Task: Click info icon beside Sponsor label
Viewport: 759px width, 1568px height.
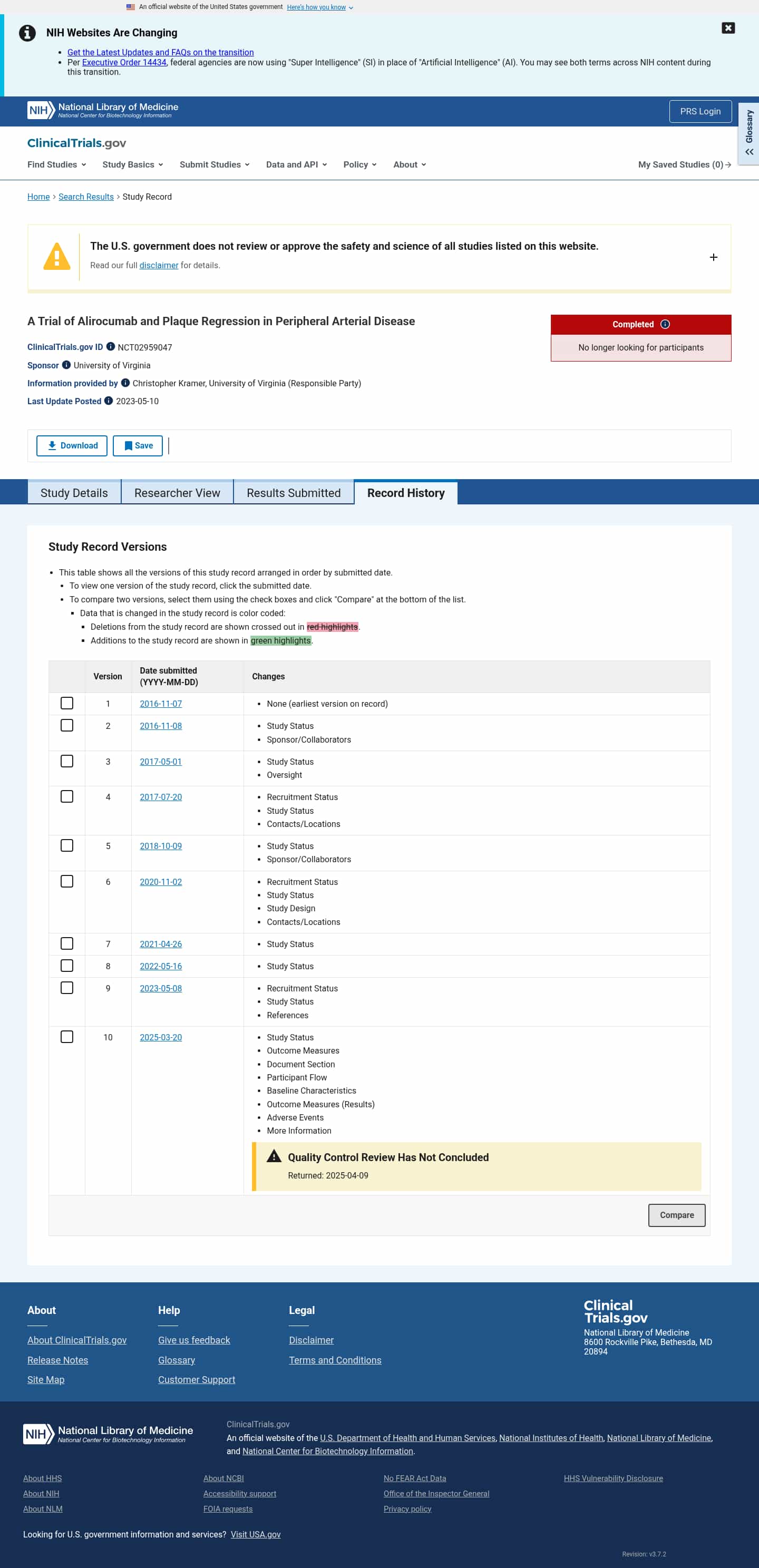Action: pyautogui.click(x=66, y=365)
